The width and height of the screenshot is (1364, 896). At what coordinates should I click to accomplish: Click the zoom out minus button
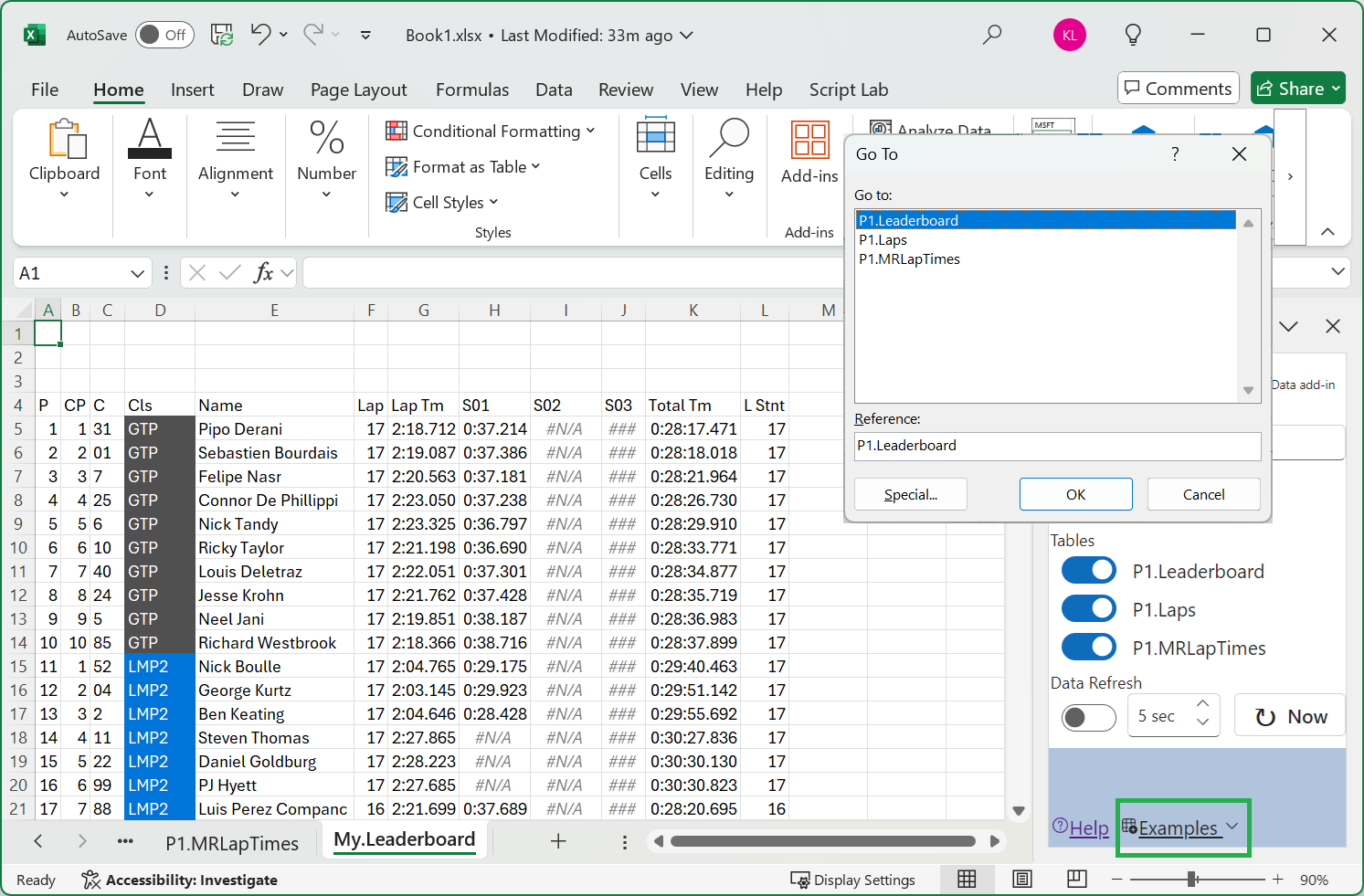coord(1116,880)
